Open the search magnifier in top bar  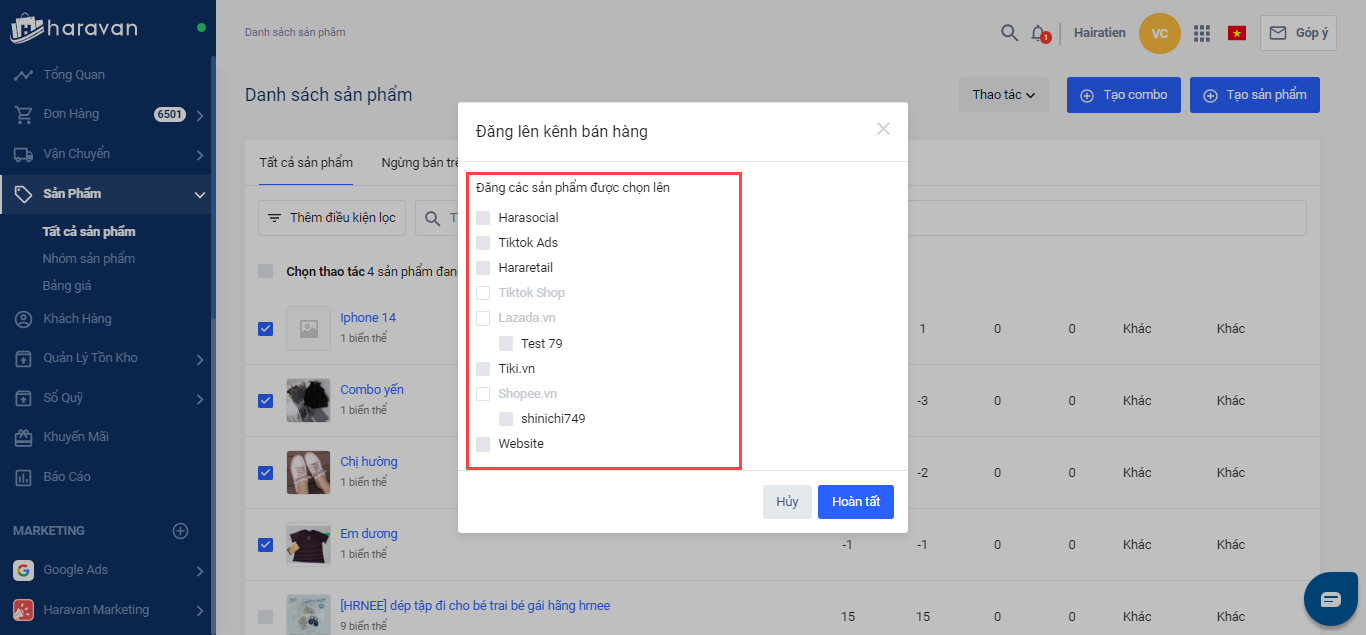[1009, 33]
